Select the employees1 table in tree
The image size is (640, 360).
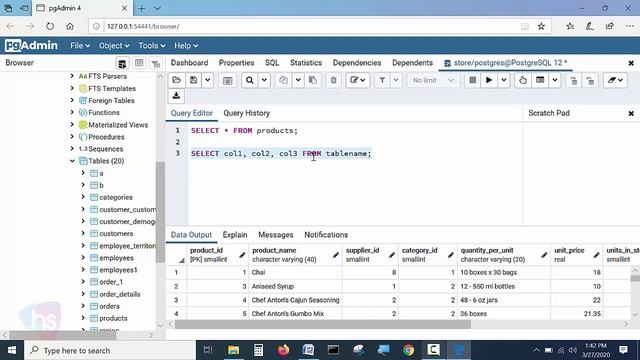pos(118,270)
